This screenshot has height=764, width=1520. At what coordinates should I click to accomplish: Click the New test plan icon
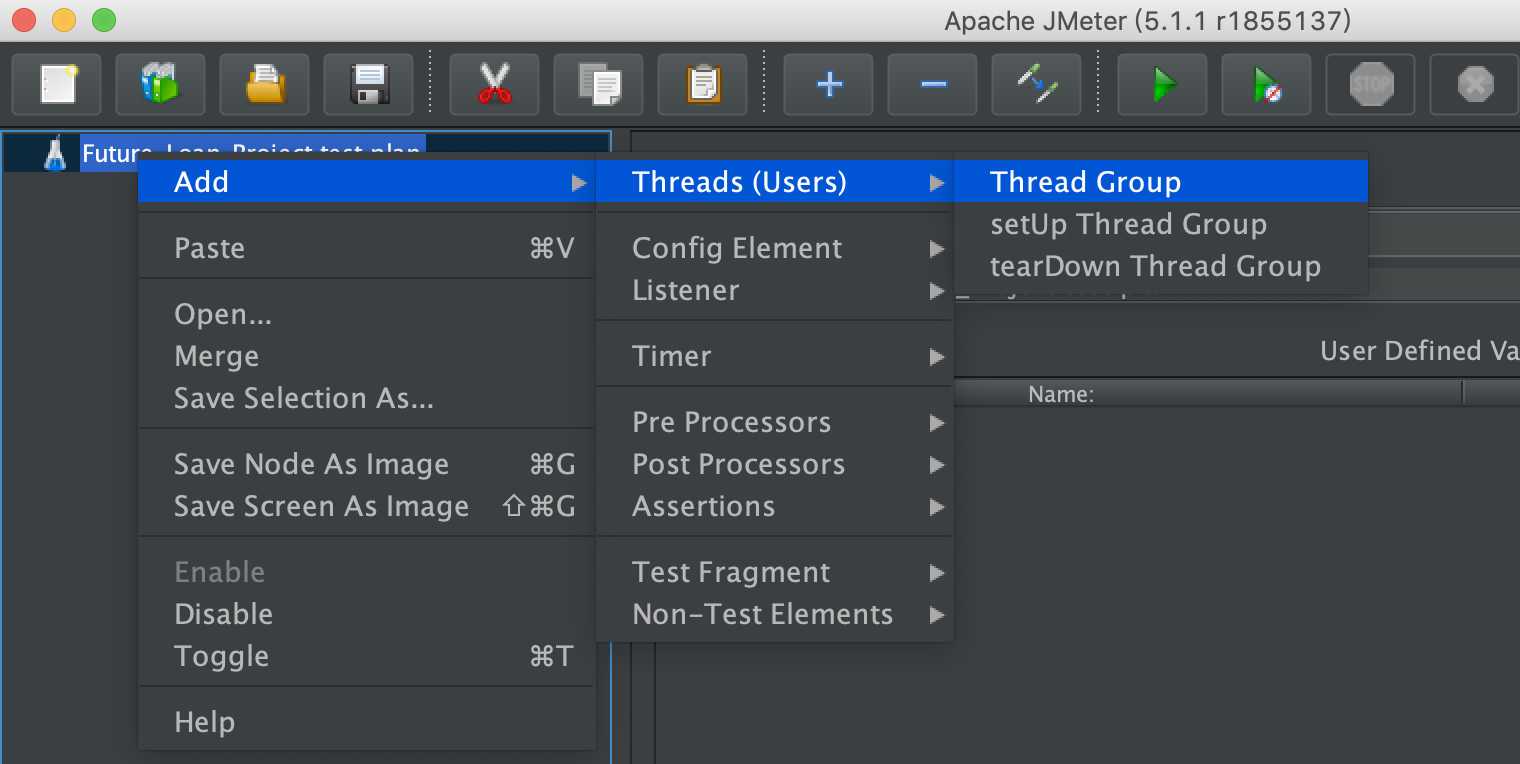[x=56, y=84]
